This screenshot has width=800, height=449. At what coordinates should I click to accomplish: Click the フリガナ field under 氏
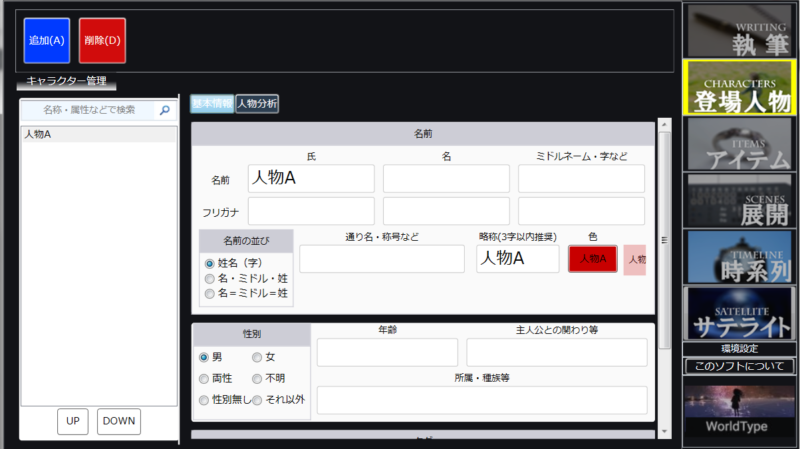[x=311, y=211]
